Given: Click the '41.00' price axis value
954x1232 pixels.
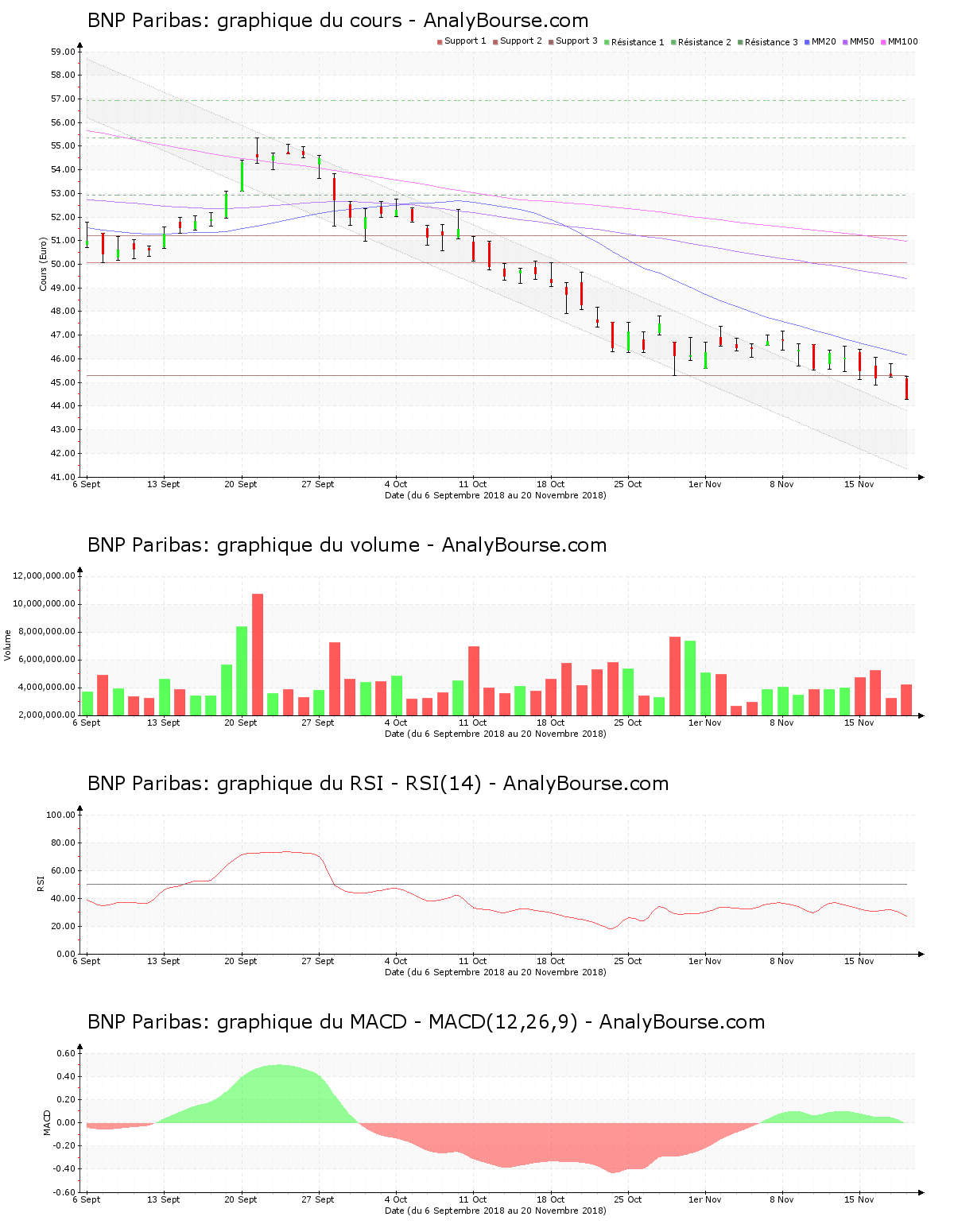Looking at the screenshot, I should (63, 477).
